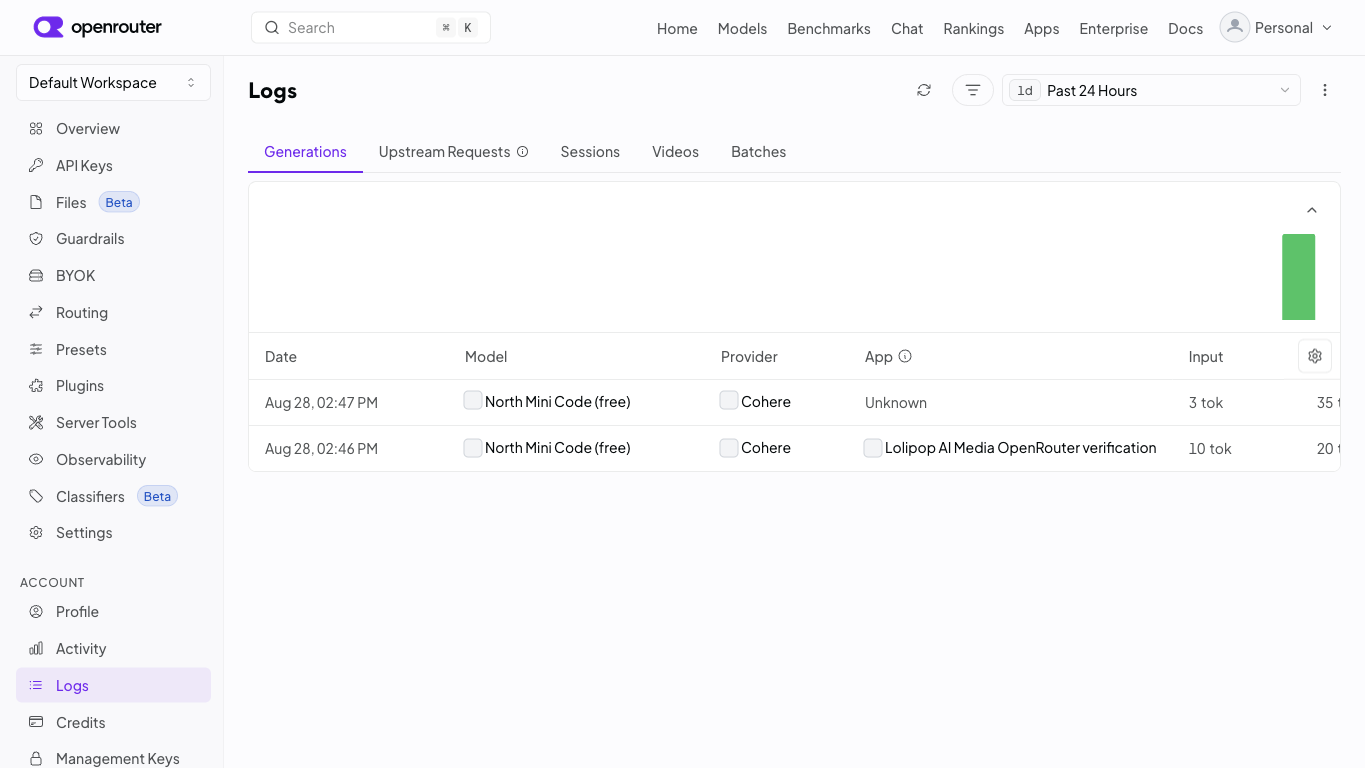The image size is (1365, 768).
Task: Click the Server Tools icon
Action: click(36, 423)
